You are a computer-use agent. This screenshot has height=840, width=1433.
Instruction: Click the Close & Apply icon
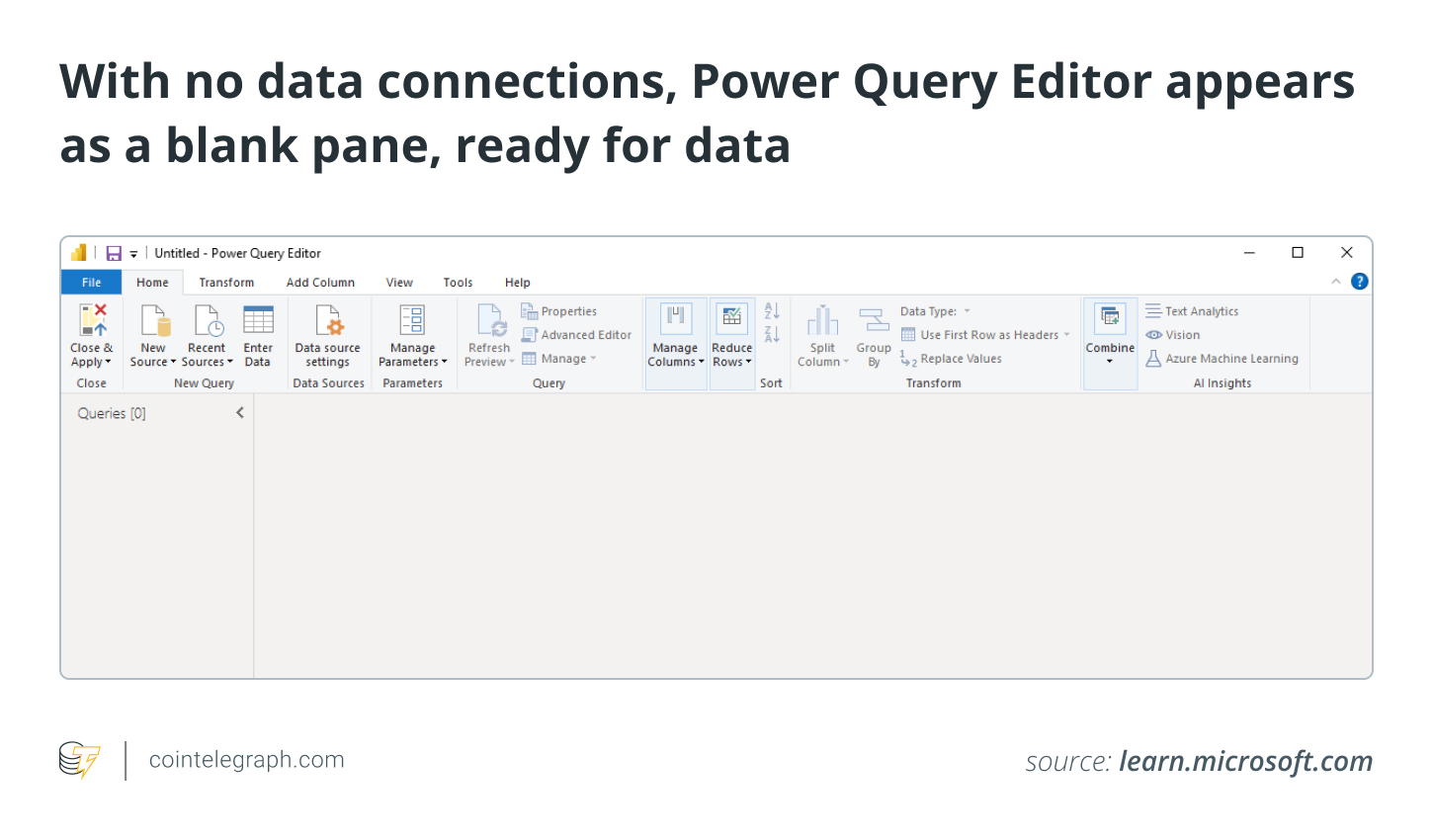[92, 321]
